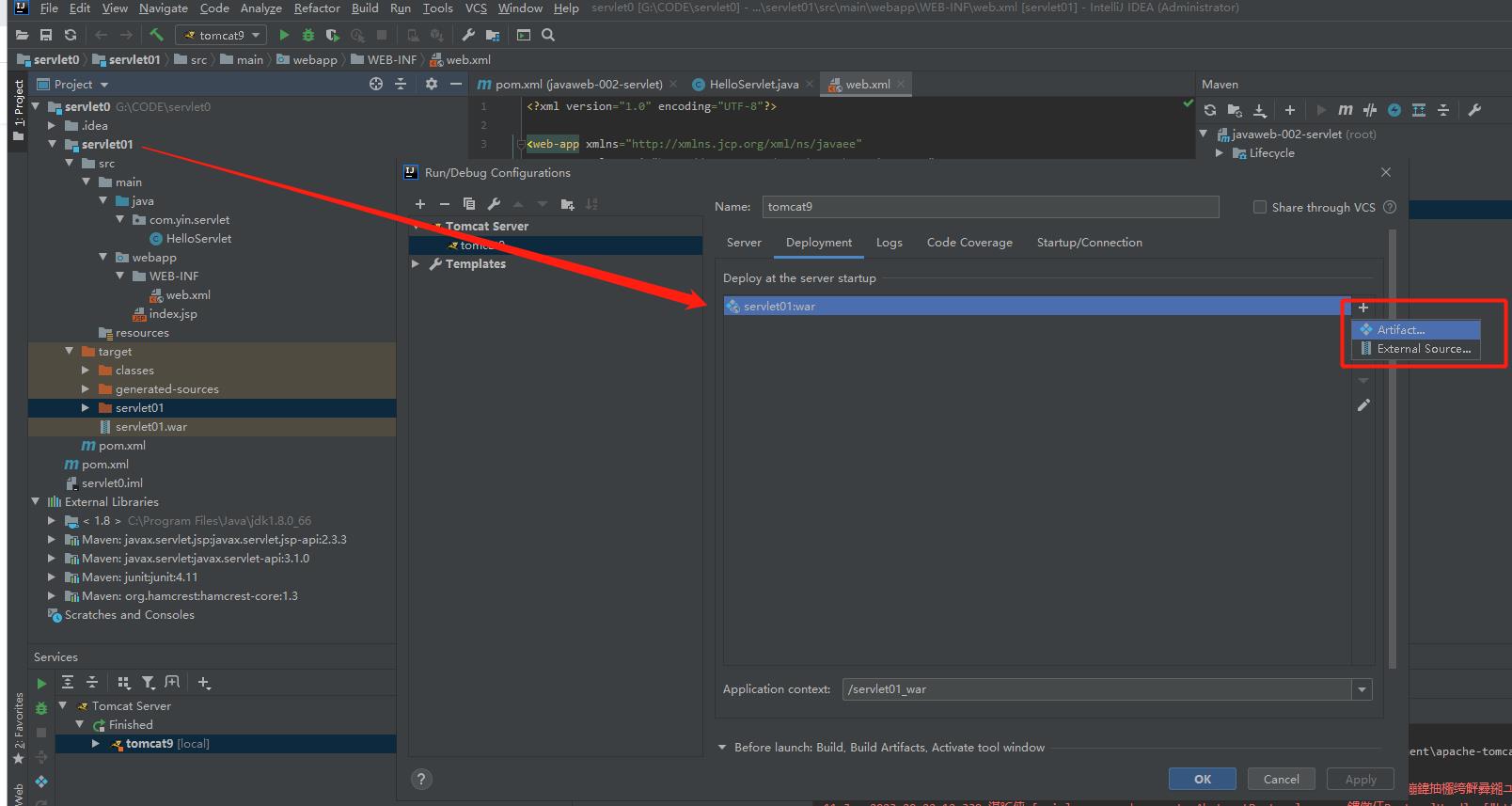The height and width of the screenshot is (806, 1512).
Task: Click Services filter funnel icon
Action: point(149,683)
